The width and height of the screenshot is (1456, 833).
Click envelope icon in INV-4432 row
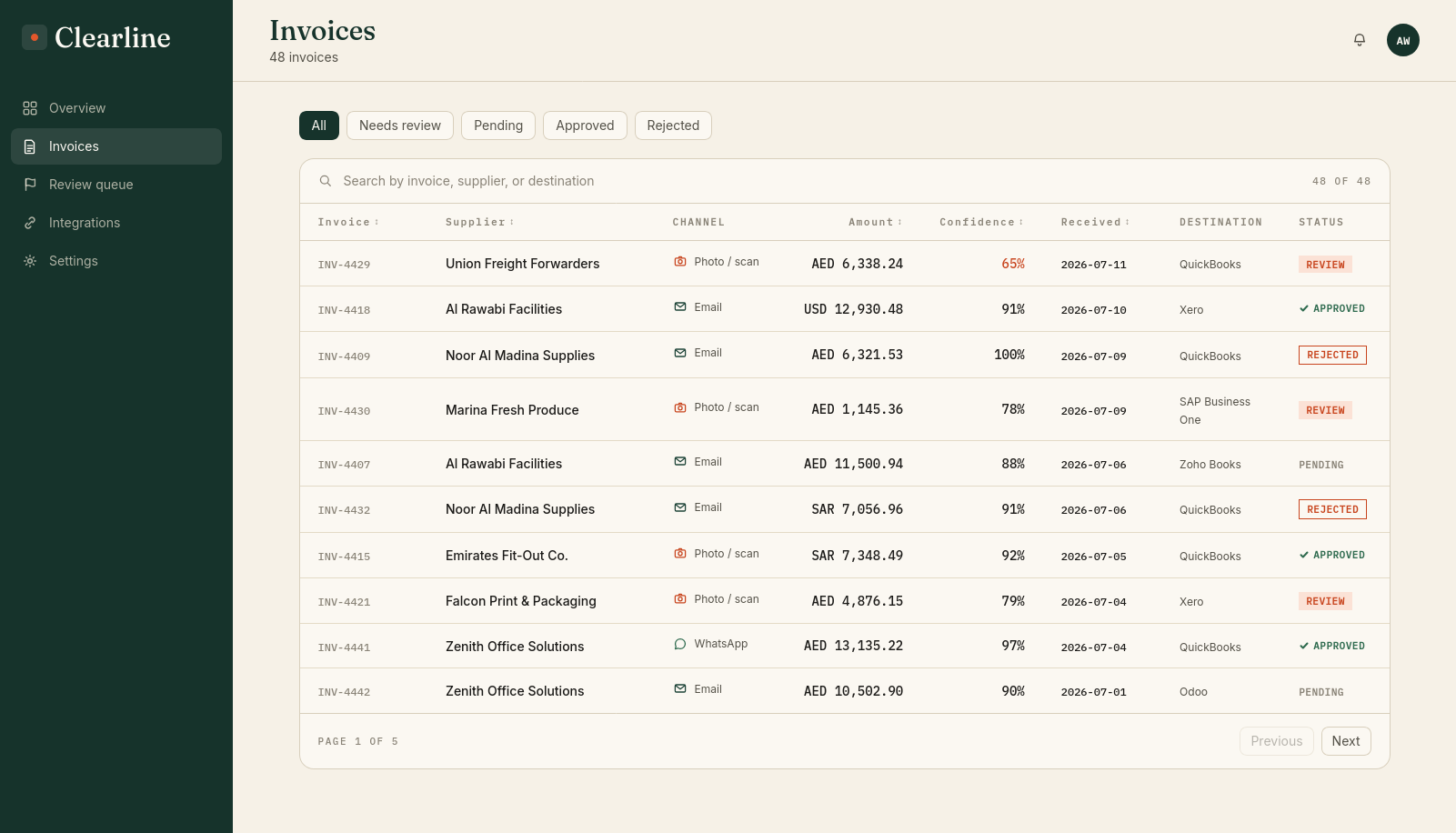pos(680,507)
